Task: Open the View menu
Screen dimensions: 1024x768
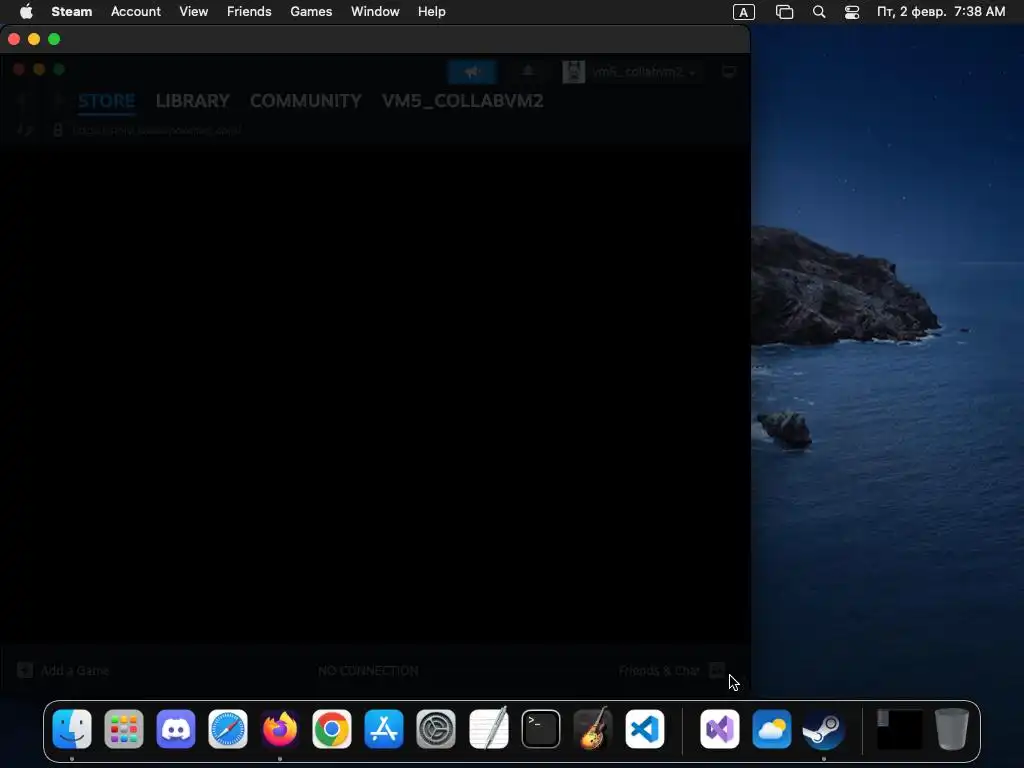Action: click(193, 12)
